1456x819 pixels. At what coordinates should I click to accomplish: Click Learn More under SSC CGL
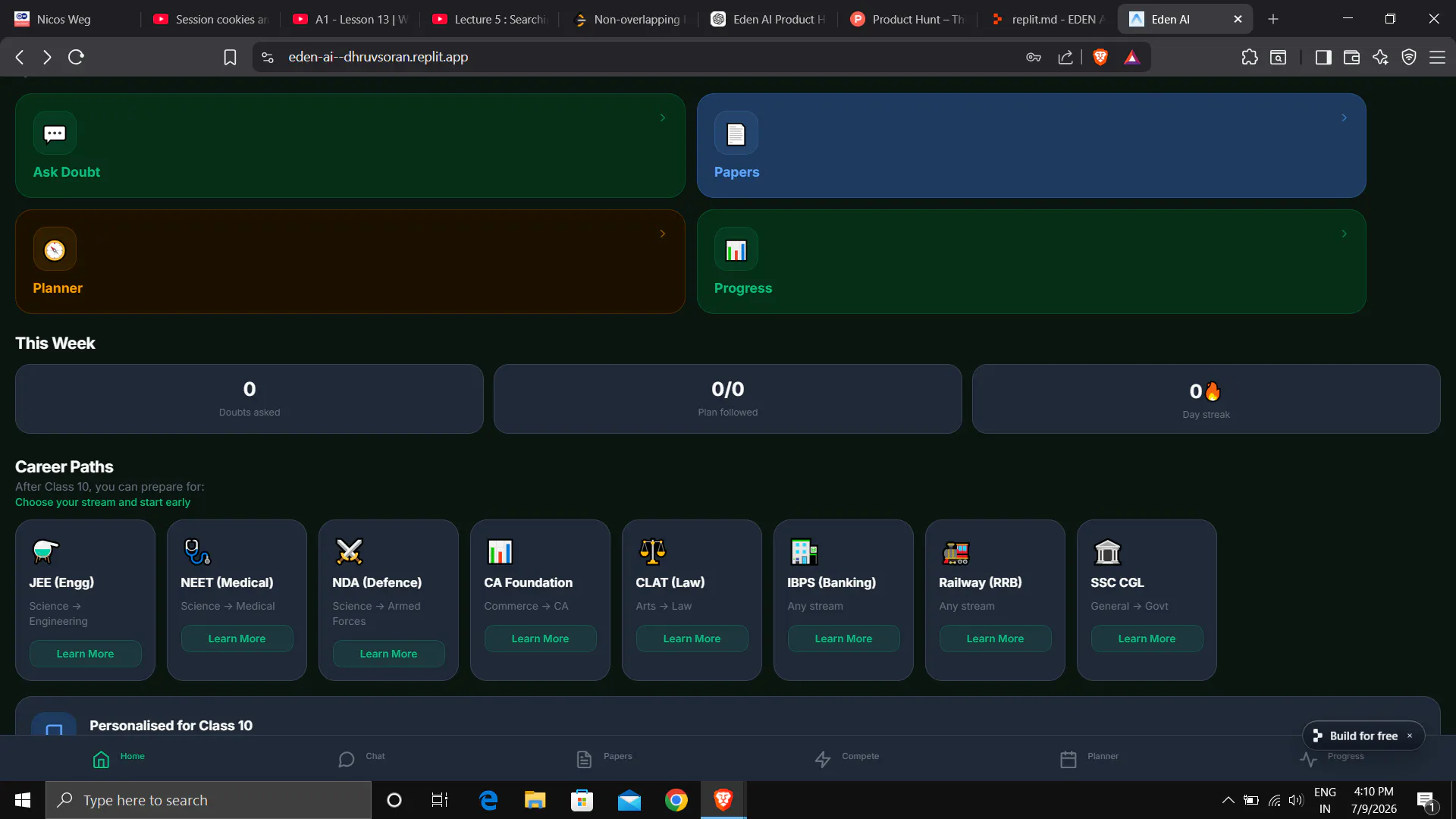tap(1147, 639)
